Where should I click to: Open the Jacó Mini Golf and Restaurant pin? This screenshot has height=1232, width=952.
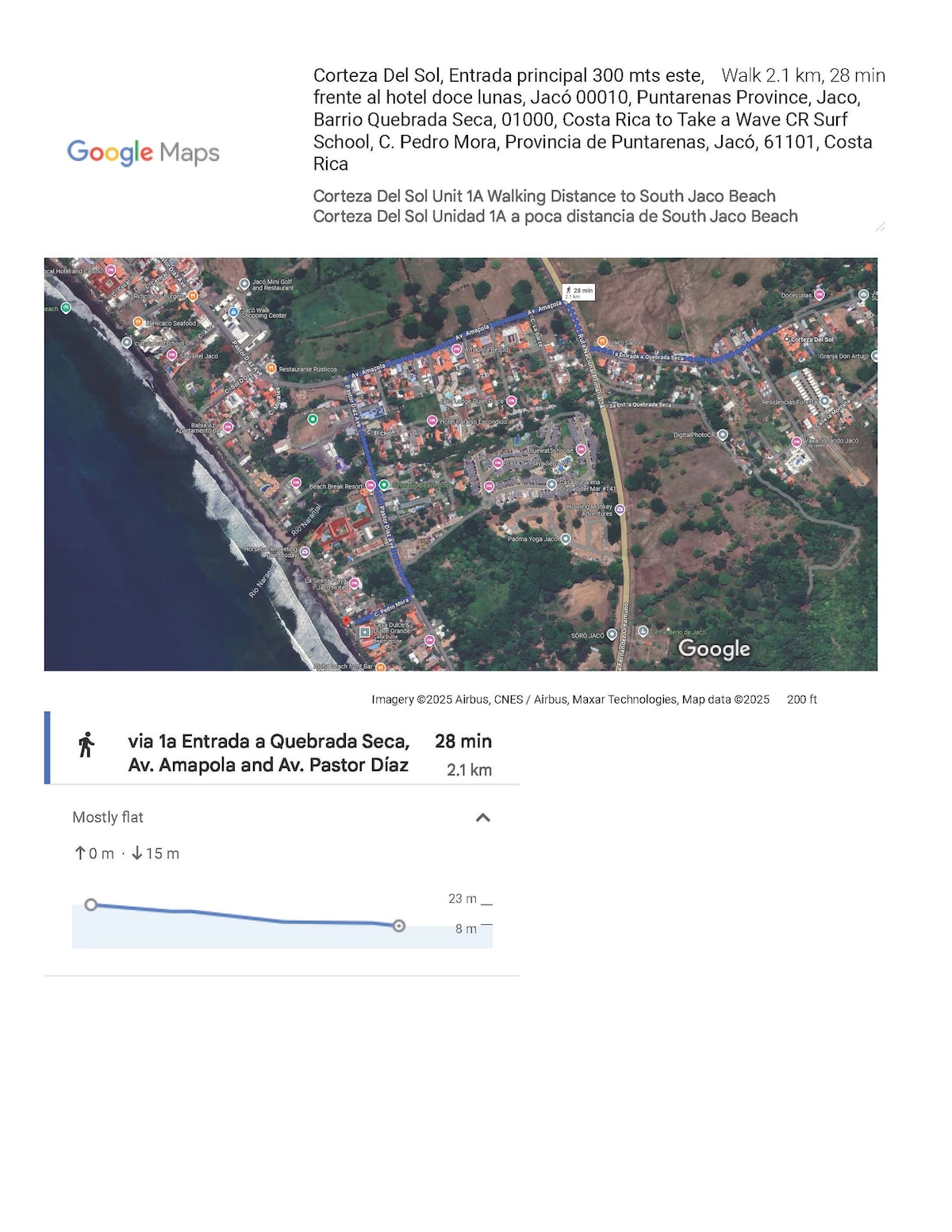244,283
